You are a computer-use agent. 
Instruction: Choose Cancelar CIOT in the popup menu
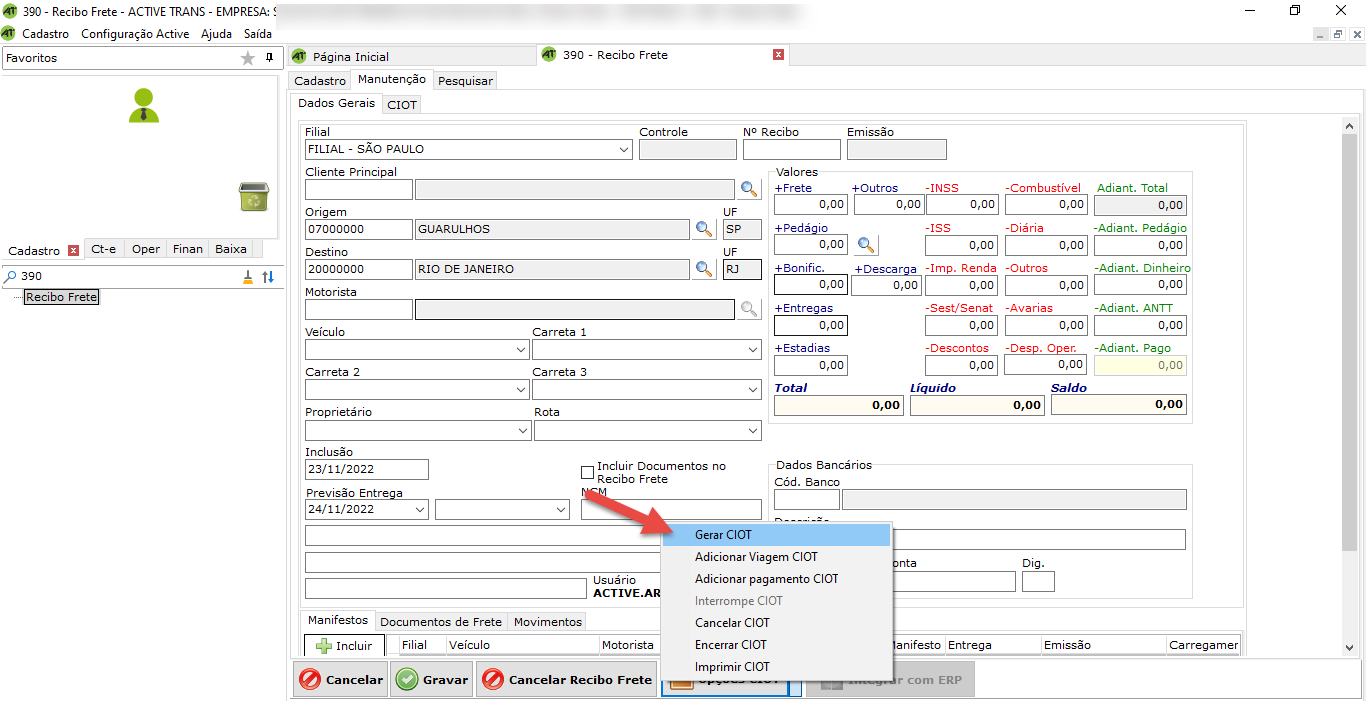point(732,623)
